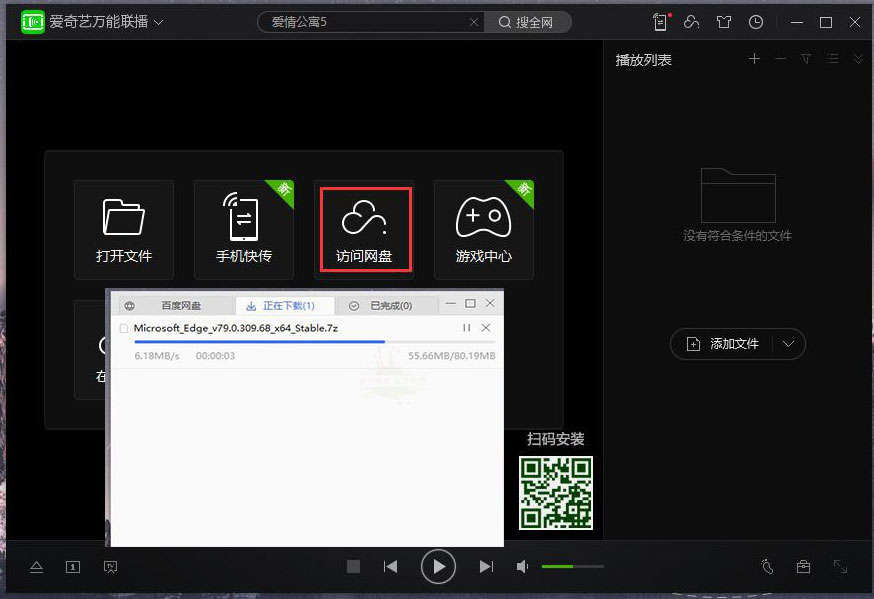Screen dimensions: 874x599
Task: Open the skin/theme T-shirt icon in titlebar
Action: click(724, 21)
